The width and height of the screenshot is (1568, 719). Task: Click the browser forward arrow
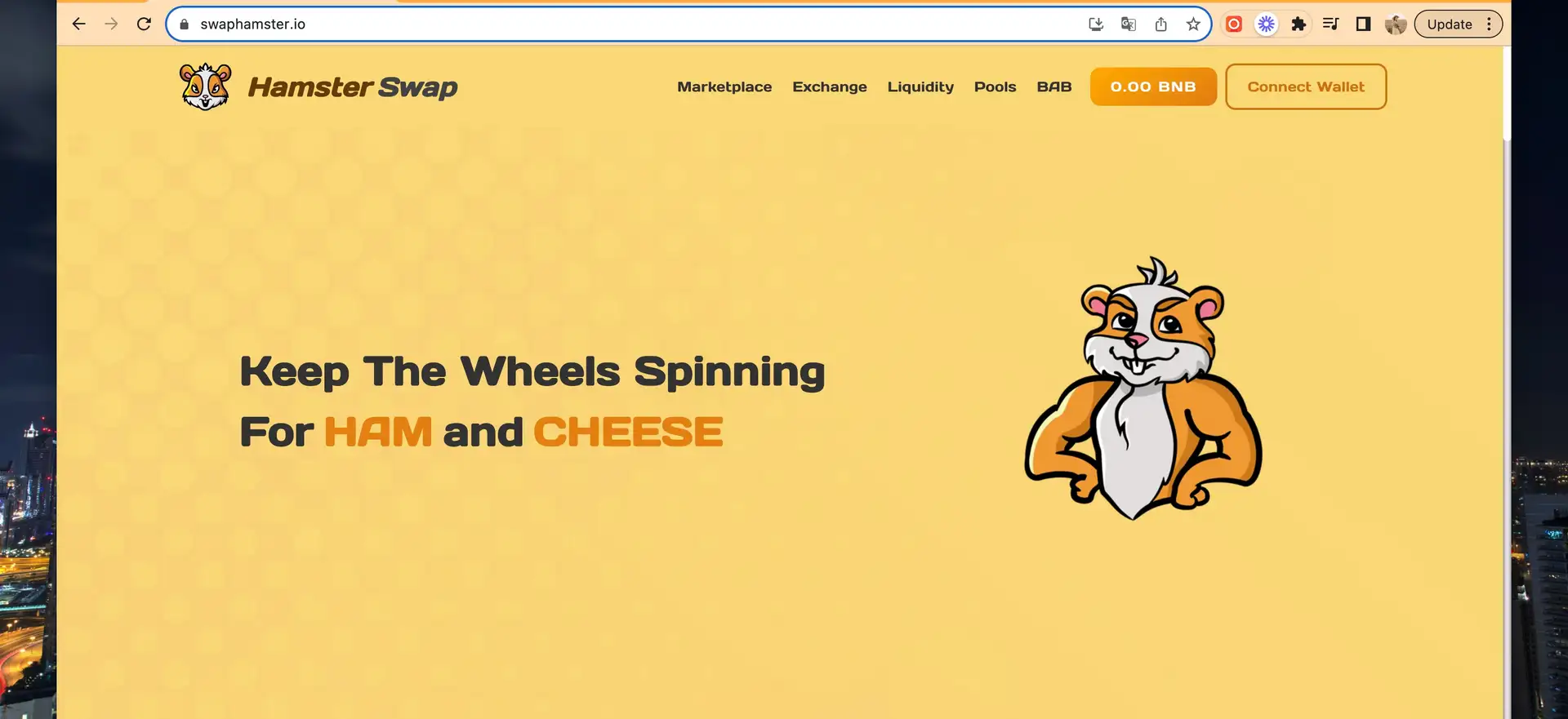[x=111, y=24]
